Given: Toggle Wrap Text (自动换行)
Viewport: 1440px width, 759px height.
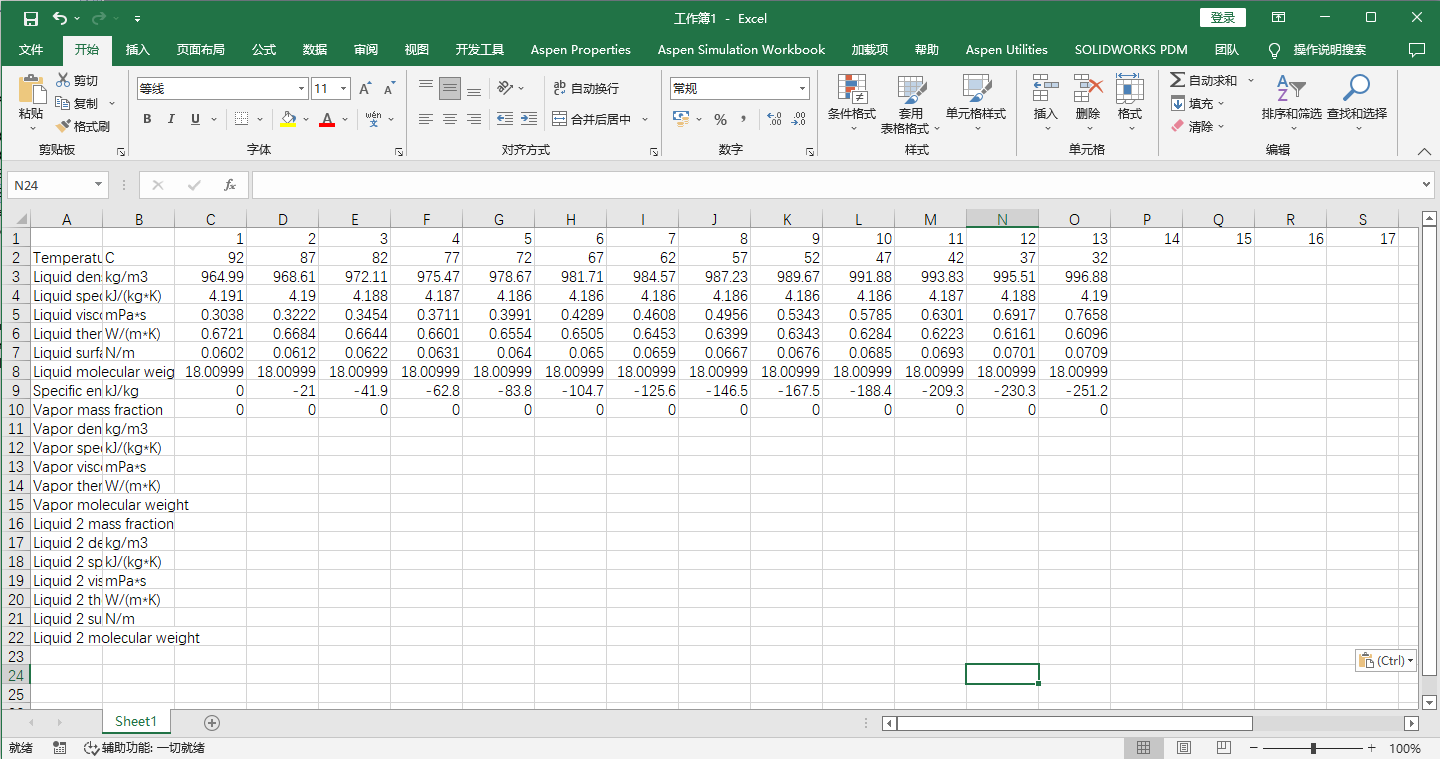Looking at the screenshot, I should pyautogui.click(x=586, y=88).
